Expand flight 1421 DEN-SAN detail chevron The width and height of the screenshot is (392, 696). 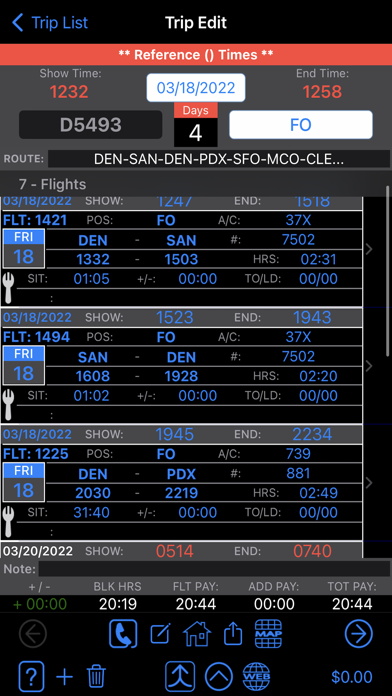(368, 249)
